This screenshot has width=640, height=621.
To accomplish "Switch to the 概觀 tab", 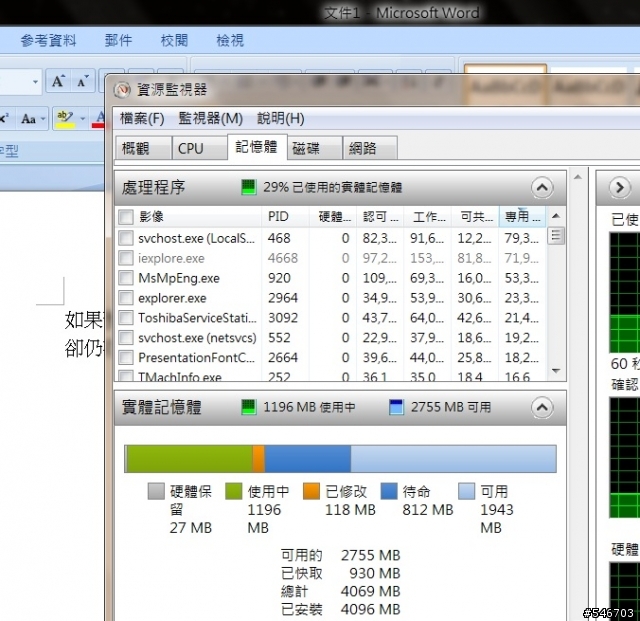I will (x=143, y=148).
